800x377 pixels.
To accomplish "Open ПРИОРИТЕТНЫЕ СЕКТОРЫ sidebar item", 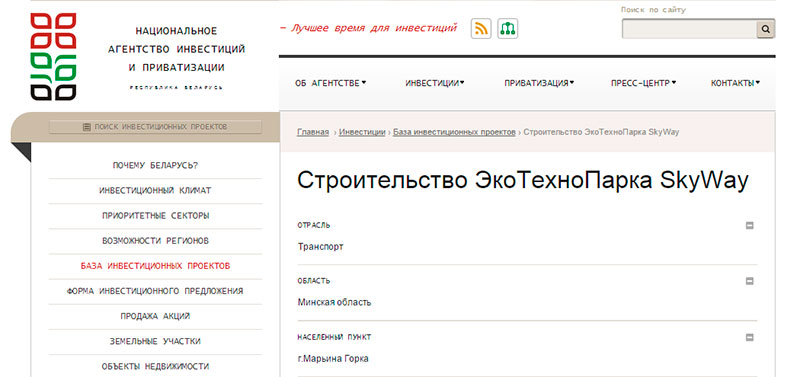I will coord(155,215).
